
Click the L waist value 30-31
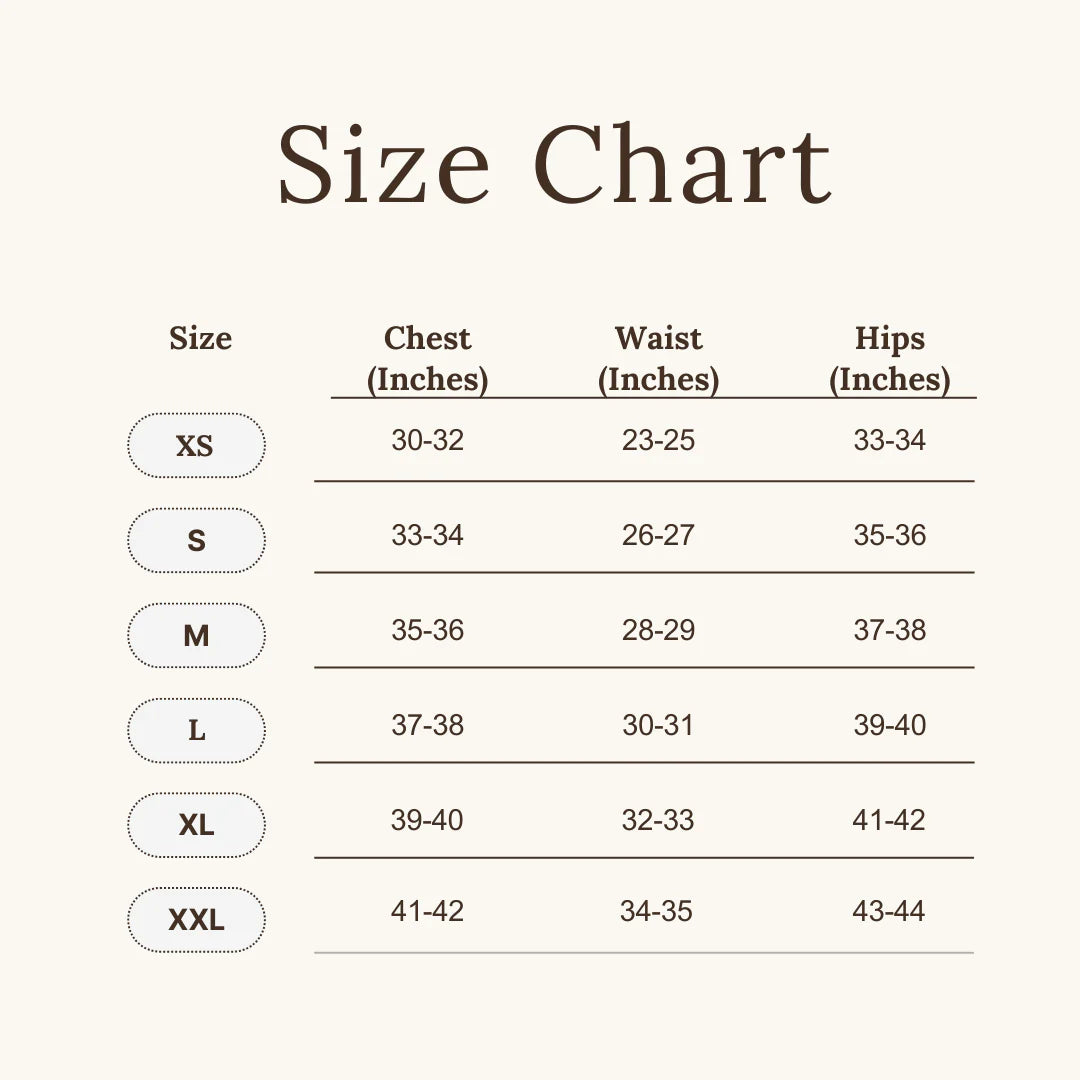tap(658, 725)
